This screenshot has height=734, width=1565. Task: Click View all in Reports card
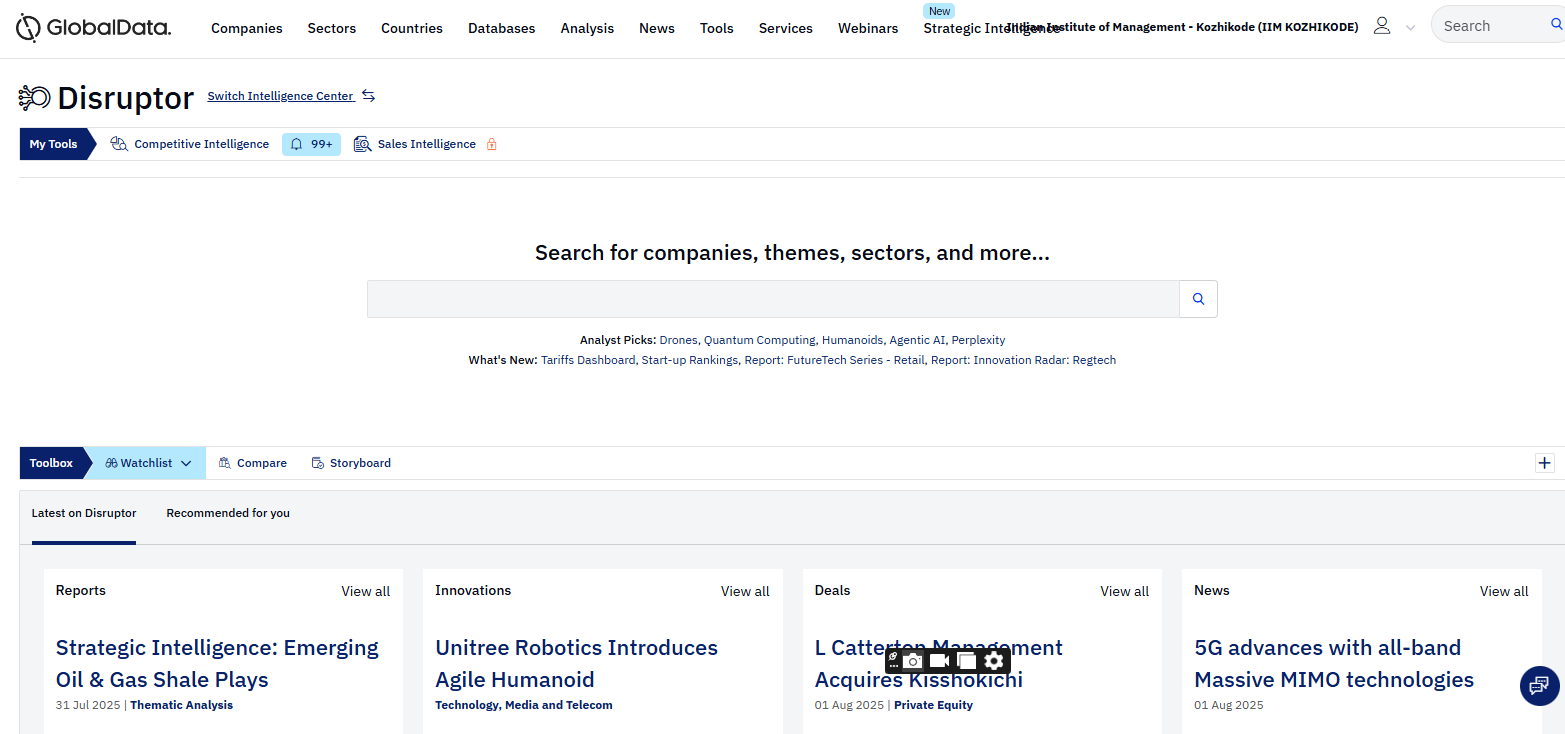[x=365, y=591]
